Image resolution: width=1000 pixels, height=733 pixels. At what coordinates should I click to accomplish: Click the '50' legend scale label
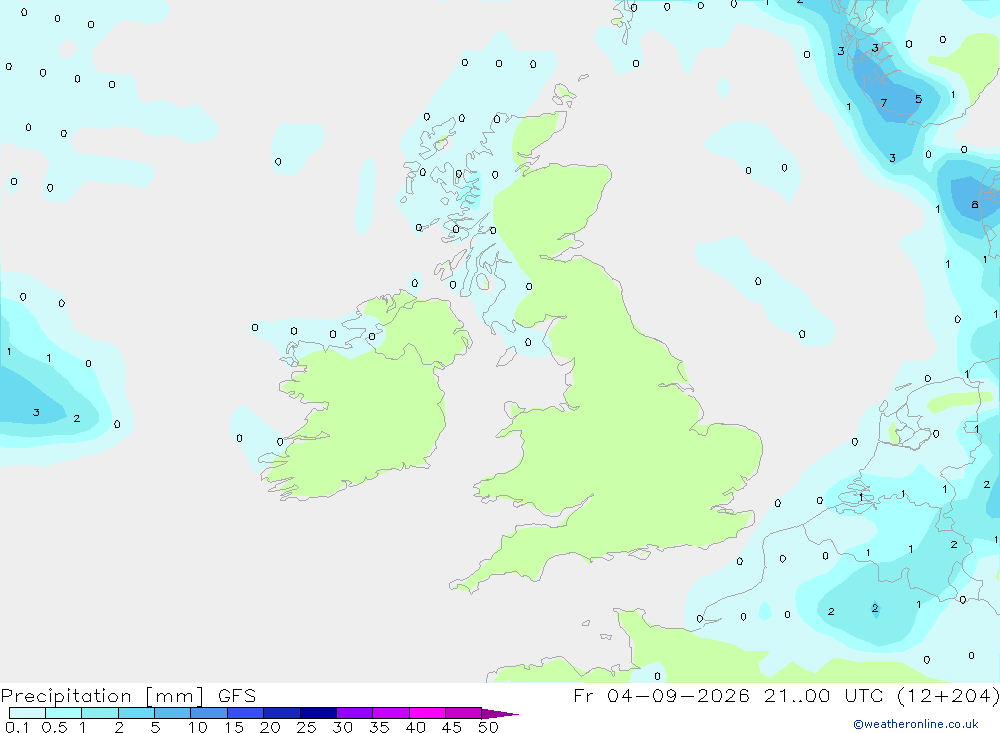[488, 727]
